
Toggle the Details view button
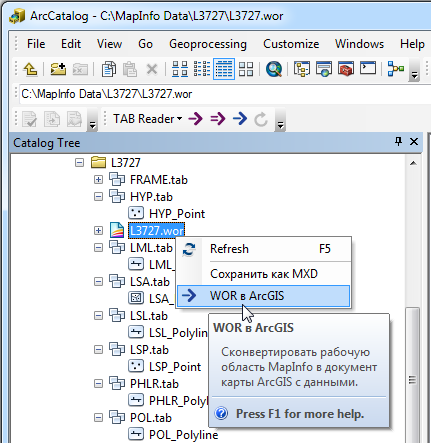click(x=224, y=69)
